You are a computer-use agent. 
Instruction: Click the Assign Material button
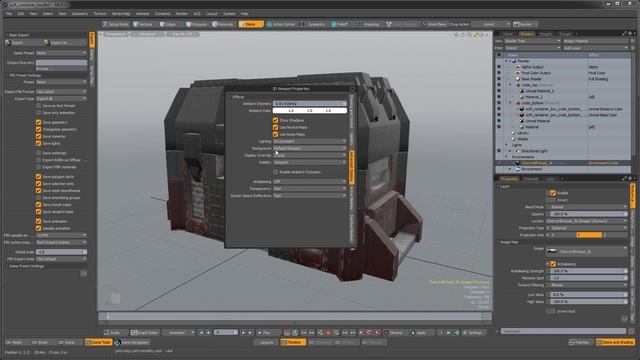(596, 41)
